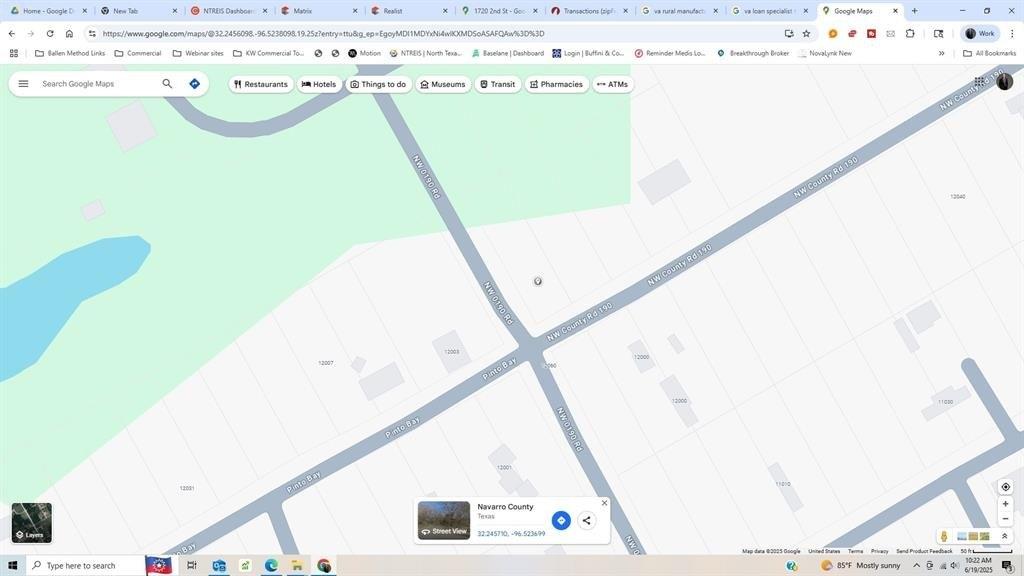This screenshot has width=1024, height=576.
Task: Filter map by Restaurants chip
Action: [261, 84]
